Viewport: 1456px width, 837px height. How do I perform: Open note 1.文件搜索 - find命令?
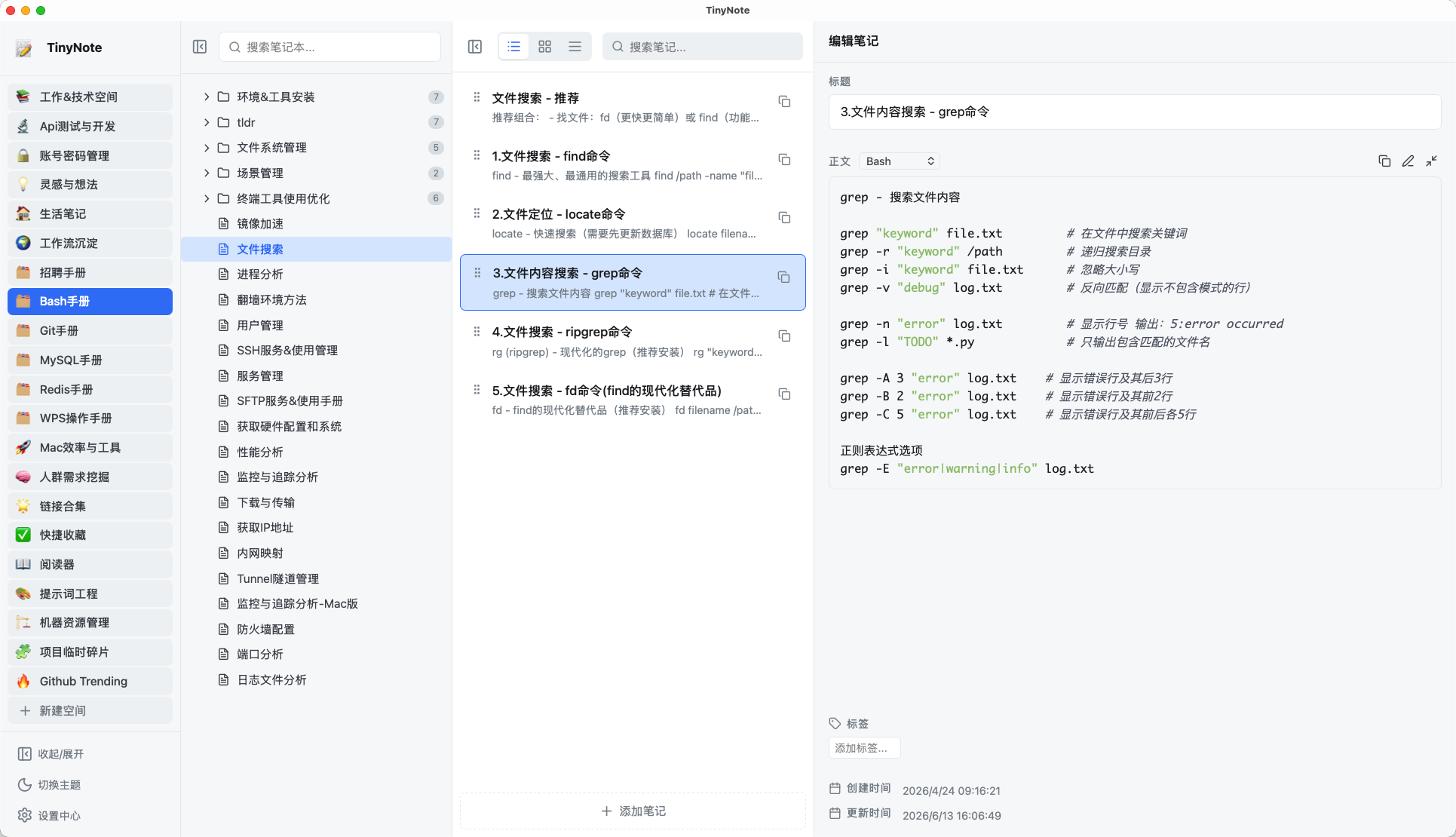point(633,165)
